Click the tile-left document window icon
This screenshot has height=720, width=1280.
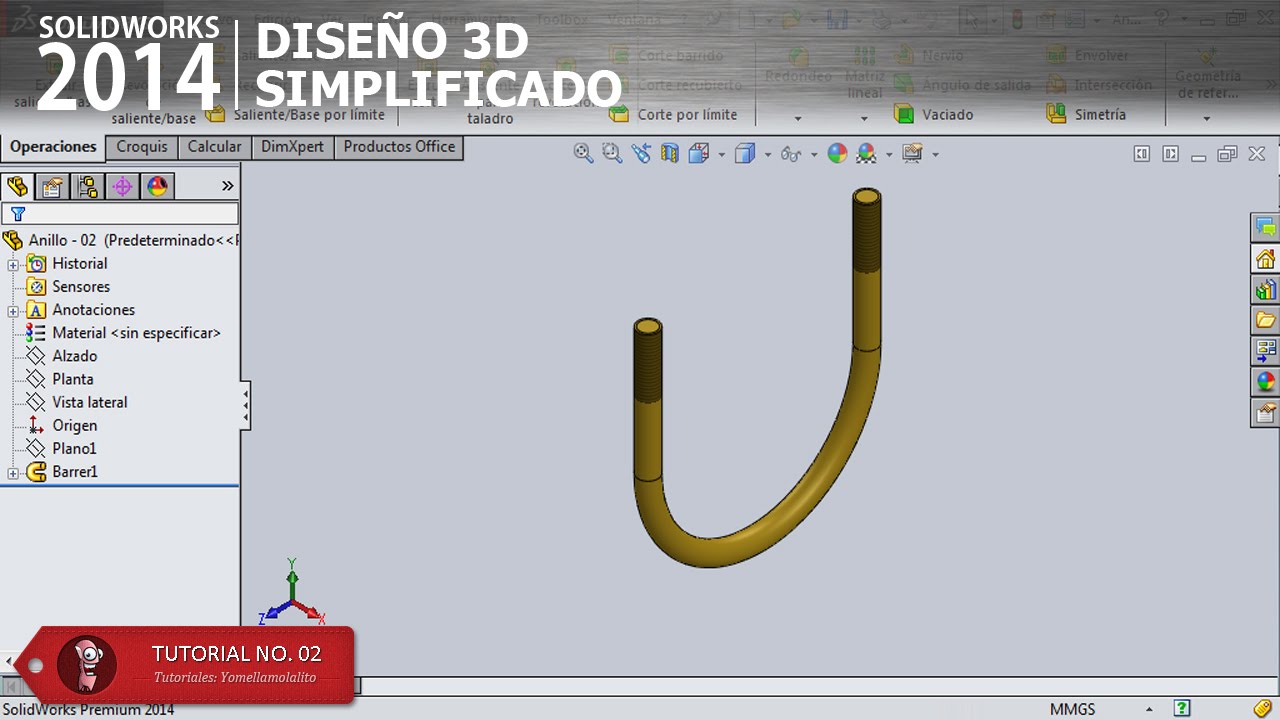click(1142, 153)
